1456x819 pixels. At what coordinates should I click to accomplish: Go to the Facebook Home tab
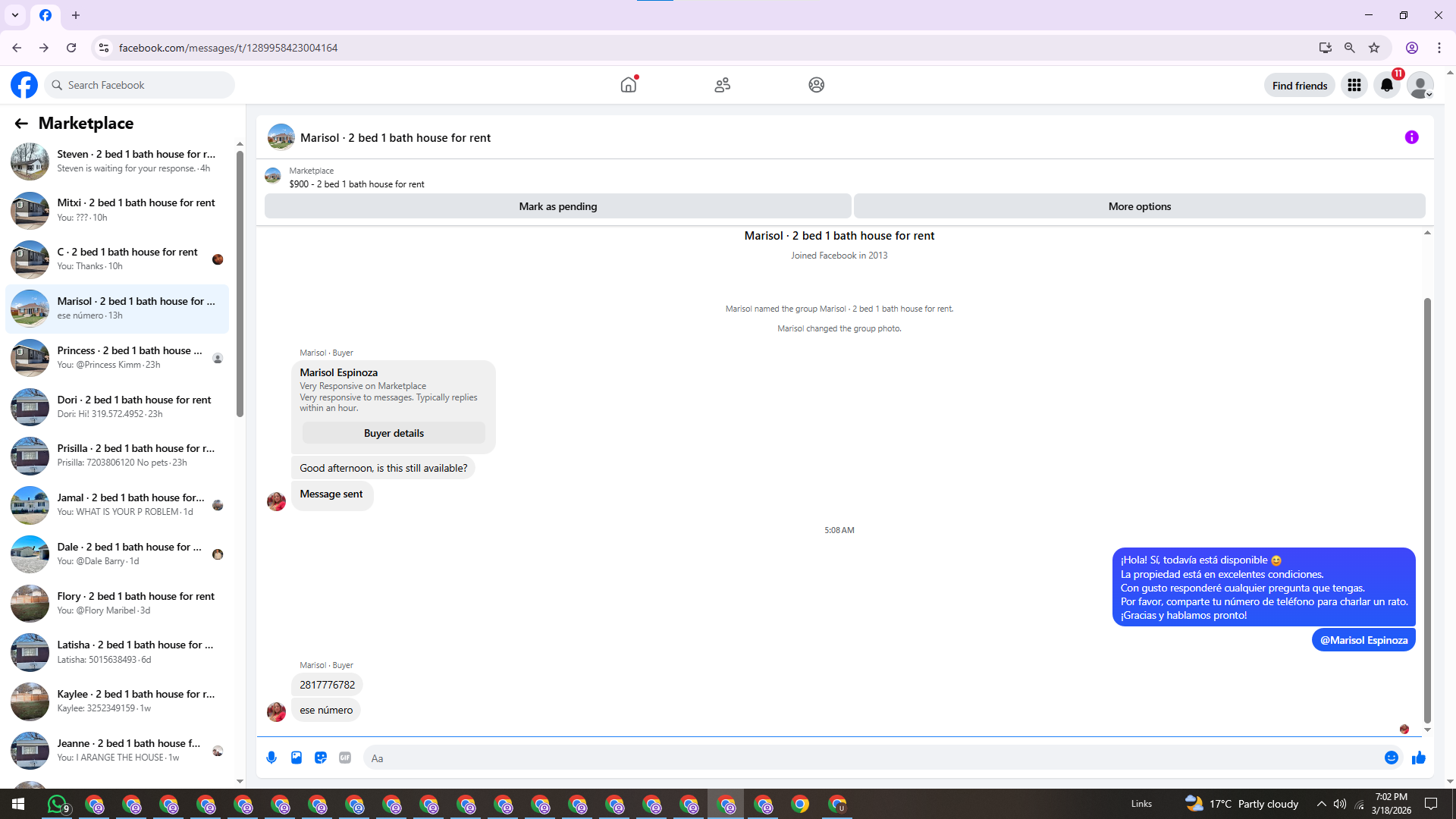[x=629, y=85]
